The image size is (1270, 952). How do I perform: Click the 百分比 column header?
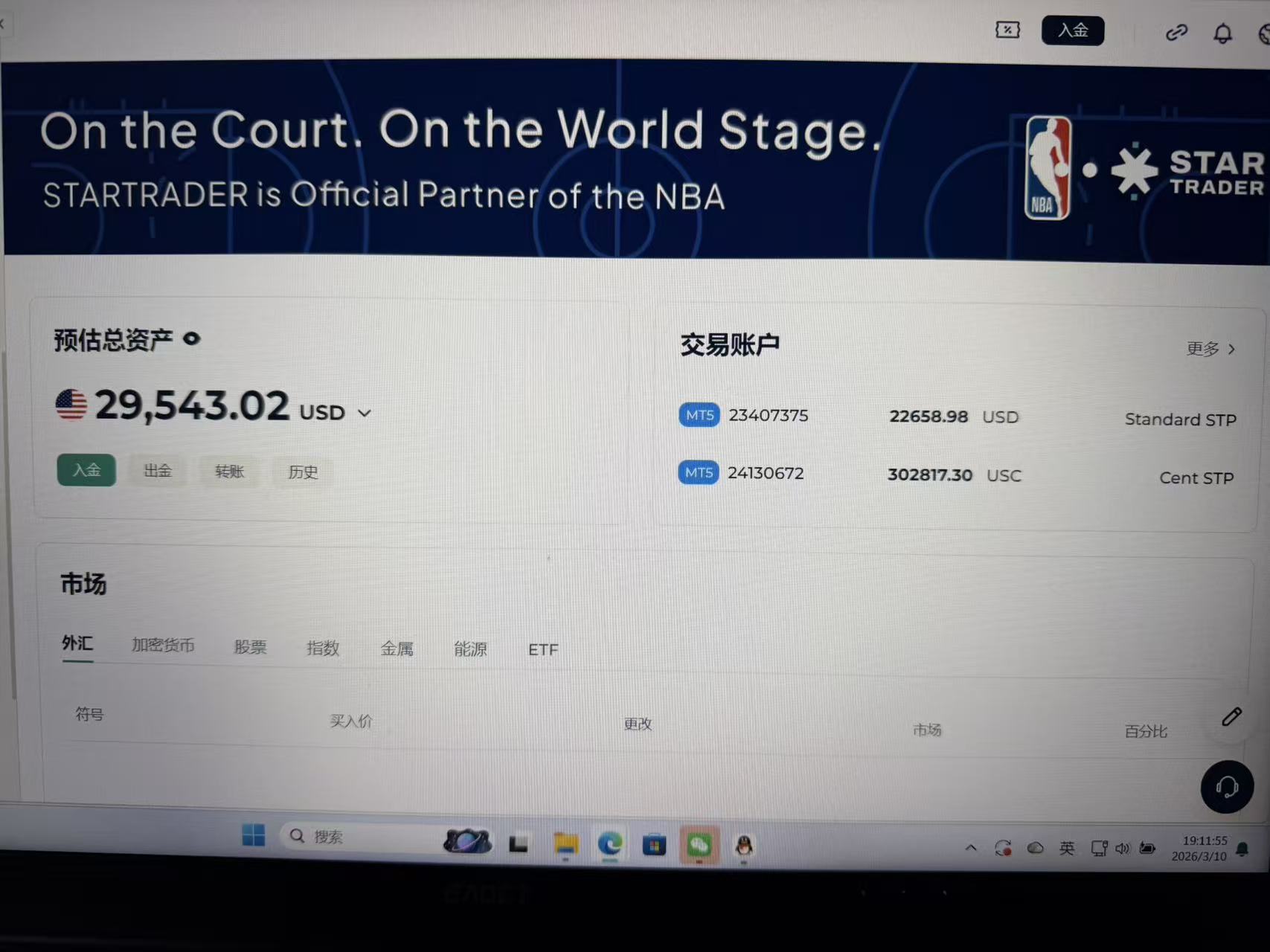(x=1146, y=731)
